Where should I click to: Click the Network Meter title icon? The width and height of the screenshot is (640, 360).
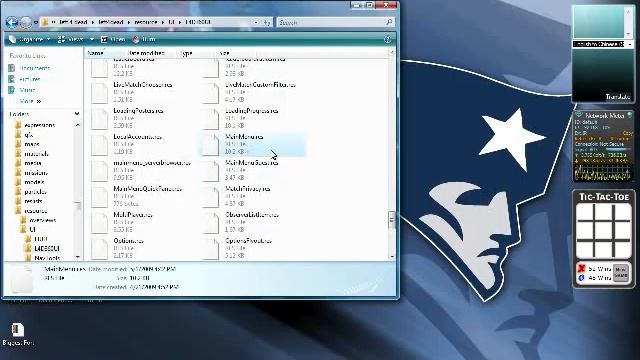(579, 116)
